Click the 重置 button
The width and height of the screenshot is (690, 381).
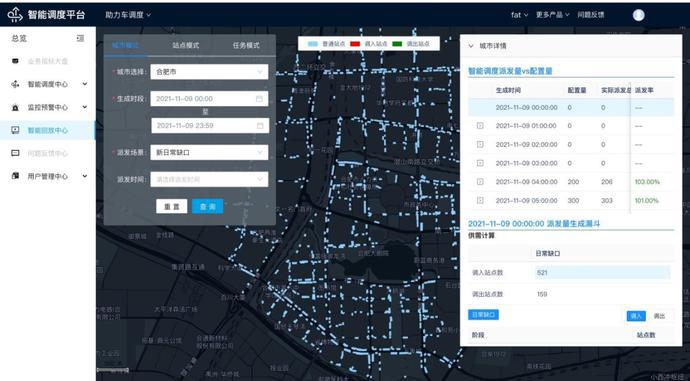[x=172, y=206]
